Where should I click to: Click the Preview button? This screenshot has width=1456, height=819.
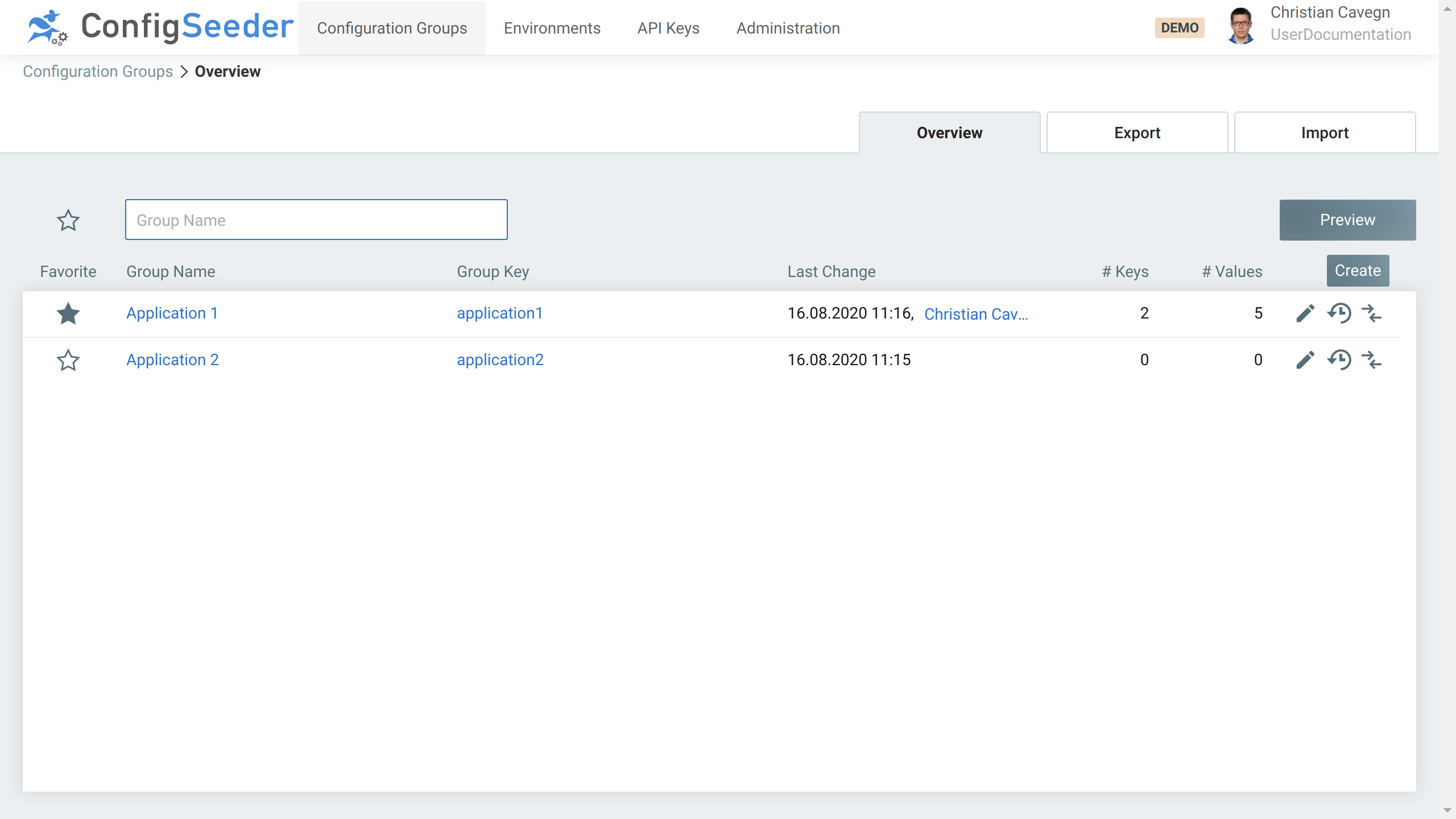(x=1347, y=220)
